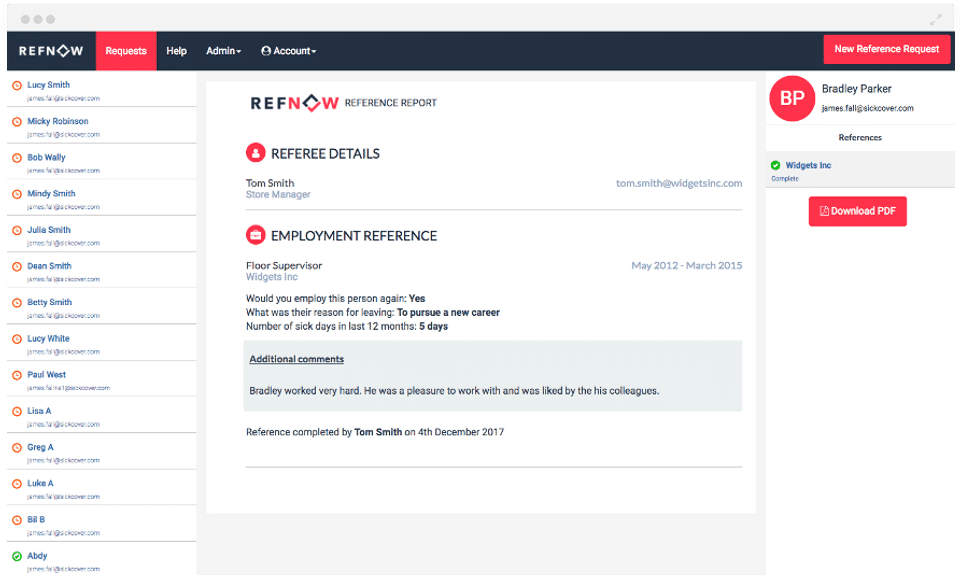Open Betty Smith request
The height and width of the screenshot is (582, 960).
coord(102,307)
